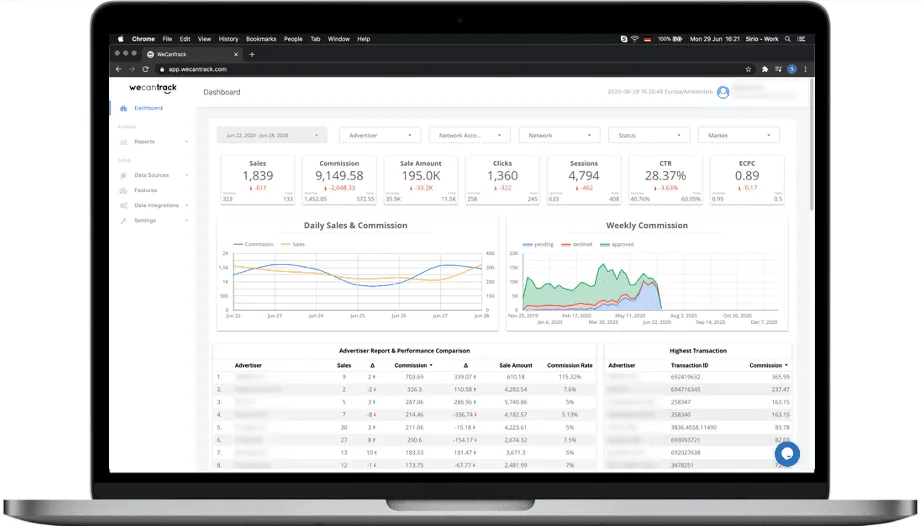Open the Network Account filter dropdown
This screenshot has width=922, height=526.
pyautogui.click(x=469, y=135)
